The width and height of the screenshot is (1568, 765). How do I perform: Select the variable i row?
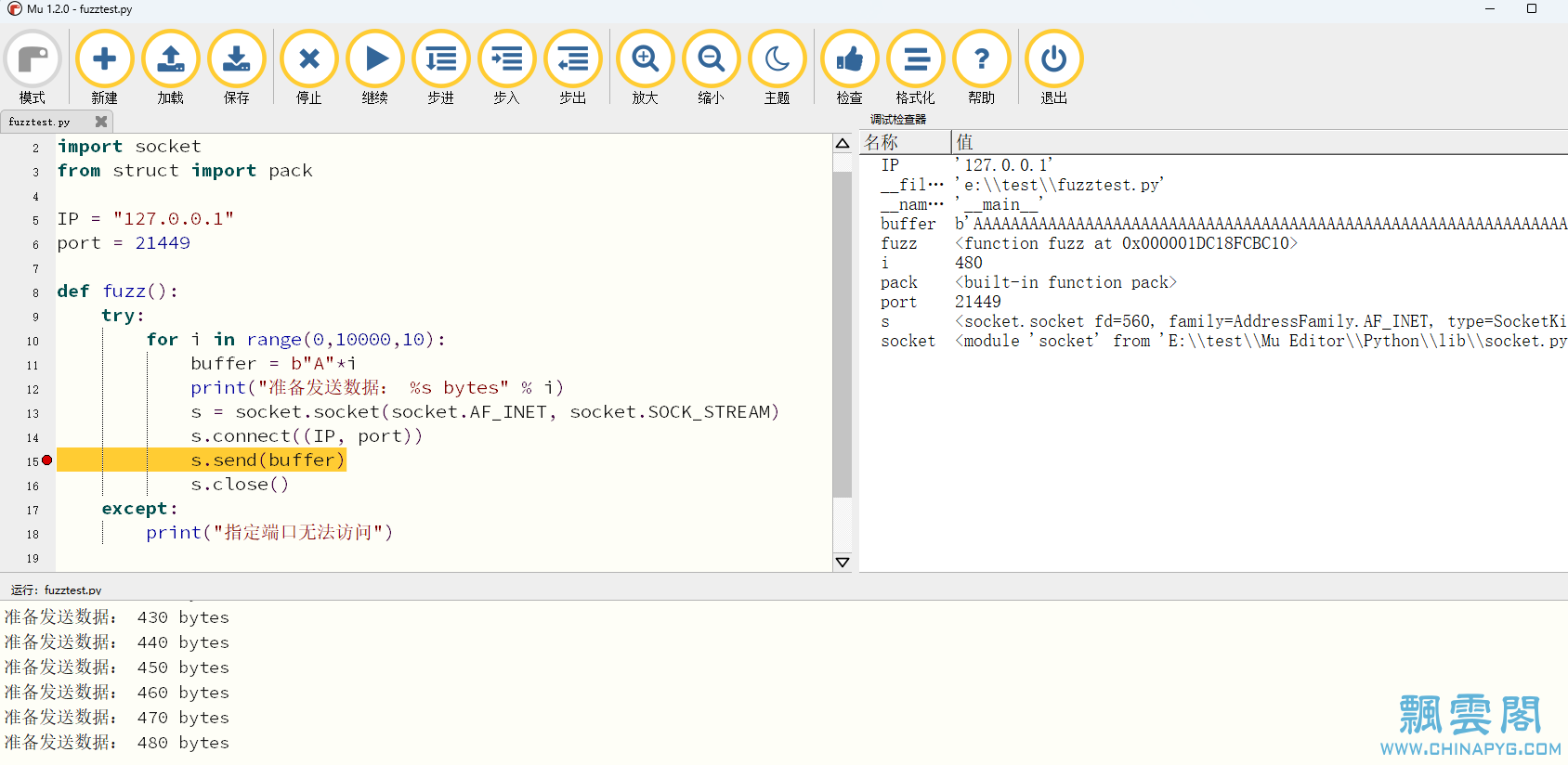point(1213,263)
